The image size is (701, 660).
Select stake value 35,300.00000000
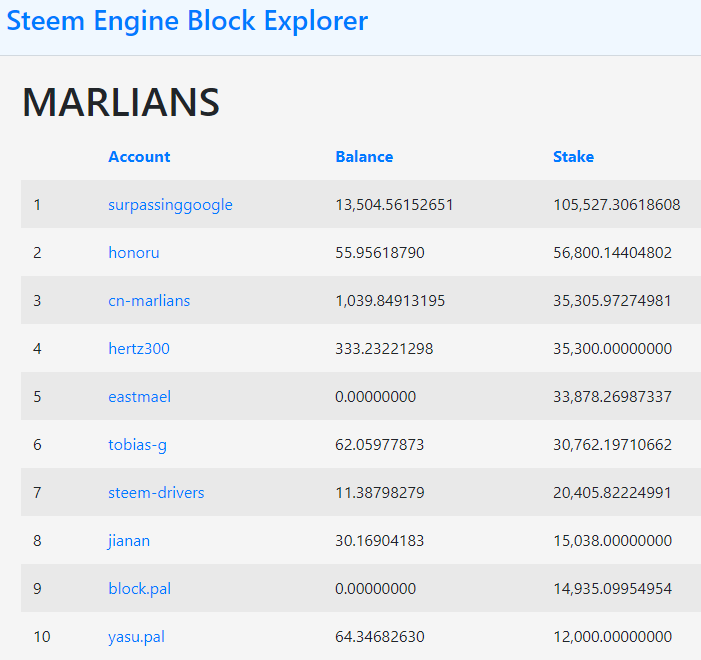click(612, 348)
